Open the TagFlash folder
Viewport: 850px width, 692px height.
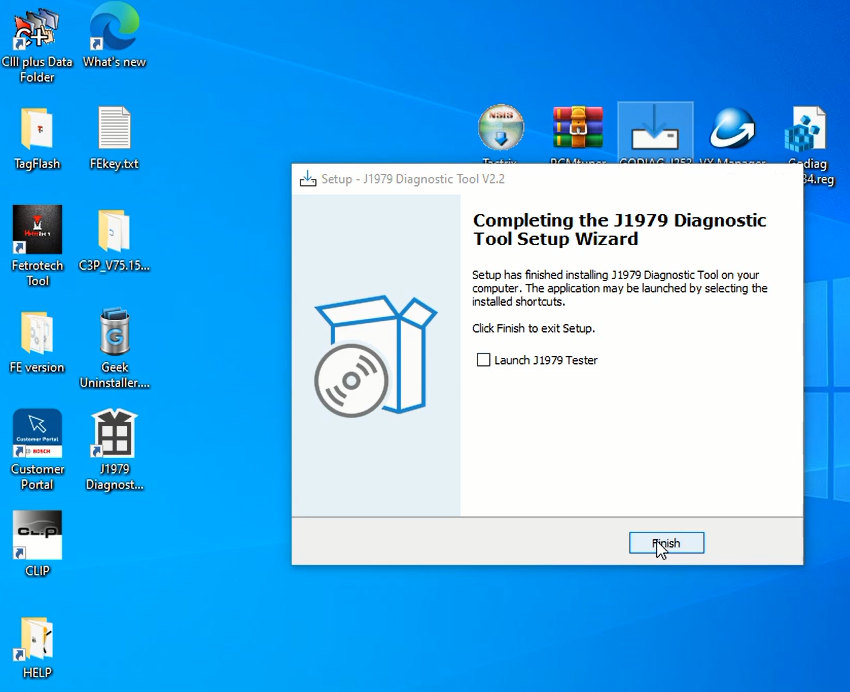pos(37,130)
